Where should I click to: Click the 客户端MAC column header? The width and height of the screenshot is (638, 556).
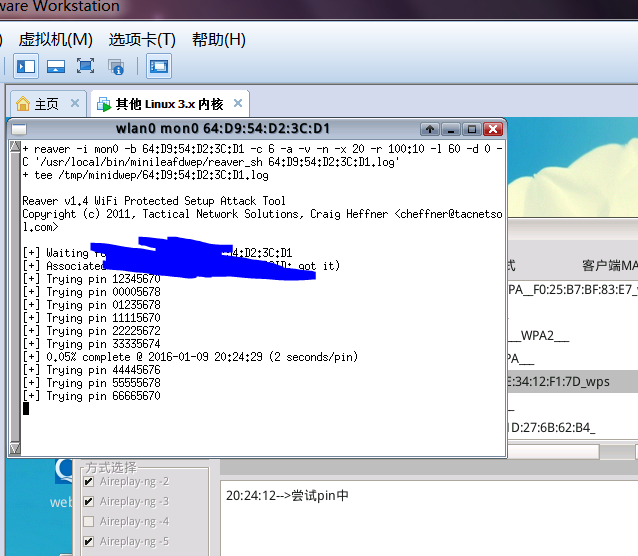click(x=610, y=266)
